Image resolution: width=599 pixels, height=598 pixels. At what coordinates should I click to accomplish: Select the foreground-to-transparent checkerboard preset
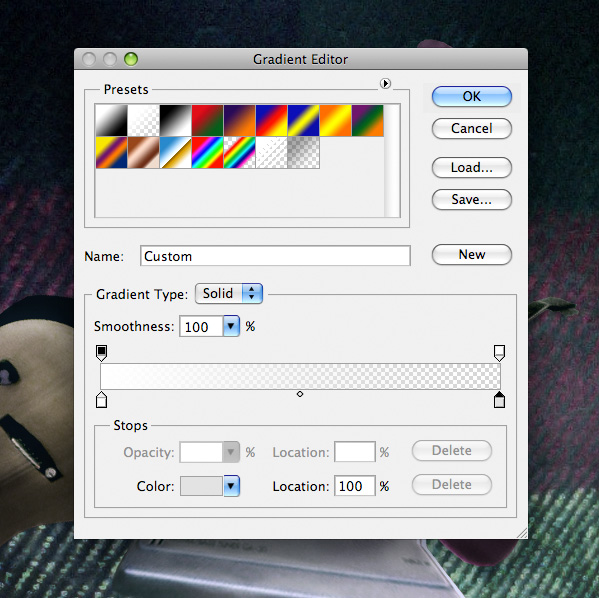coord(143,121)
